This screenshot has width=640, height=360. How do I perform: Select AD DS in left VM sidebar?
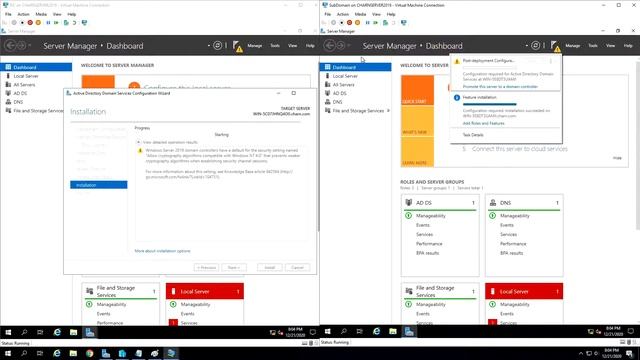20,93
